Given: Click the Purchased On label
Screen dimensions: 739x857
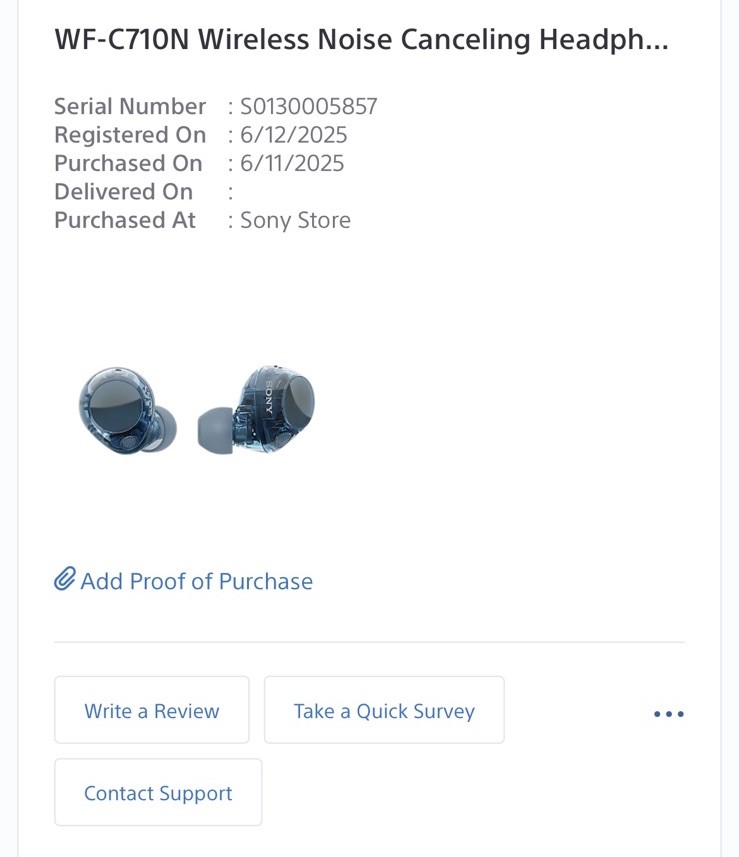Looking at the screenshot, I should [x=128, y=163].
